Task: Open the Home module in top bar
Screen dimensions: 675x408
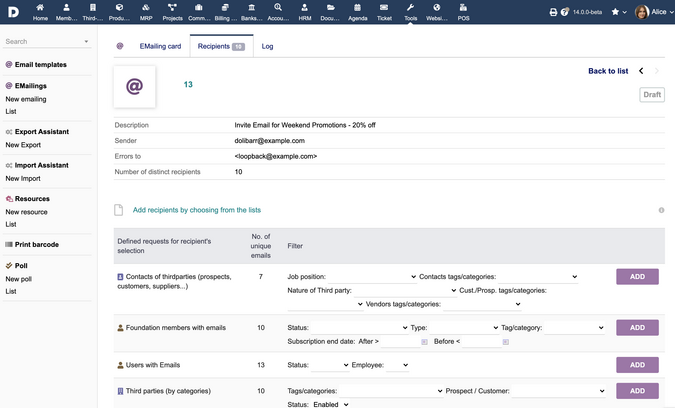Action: coord(40,12)
